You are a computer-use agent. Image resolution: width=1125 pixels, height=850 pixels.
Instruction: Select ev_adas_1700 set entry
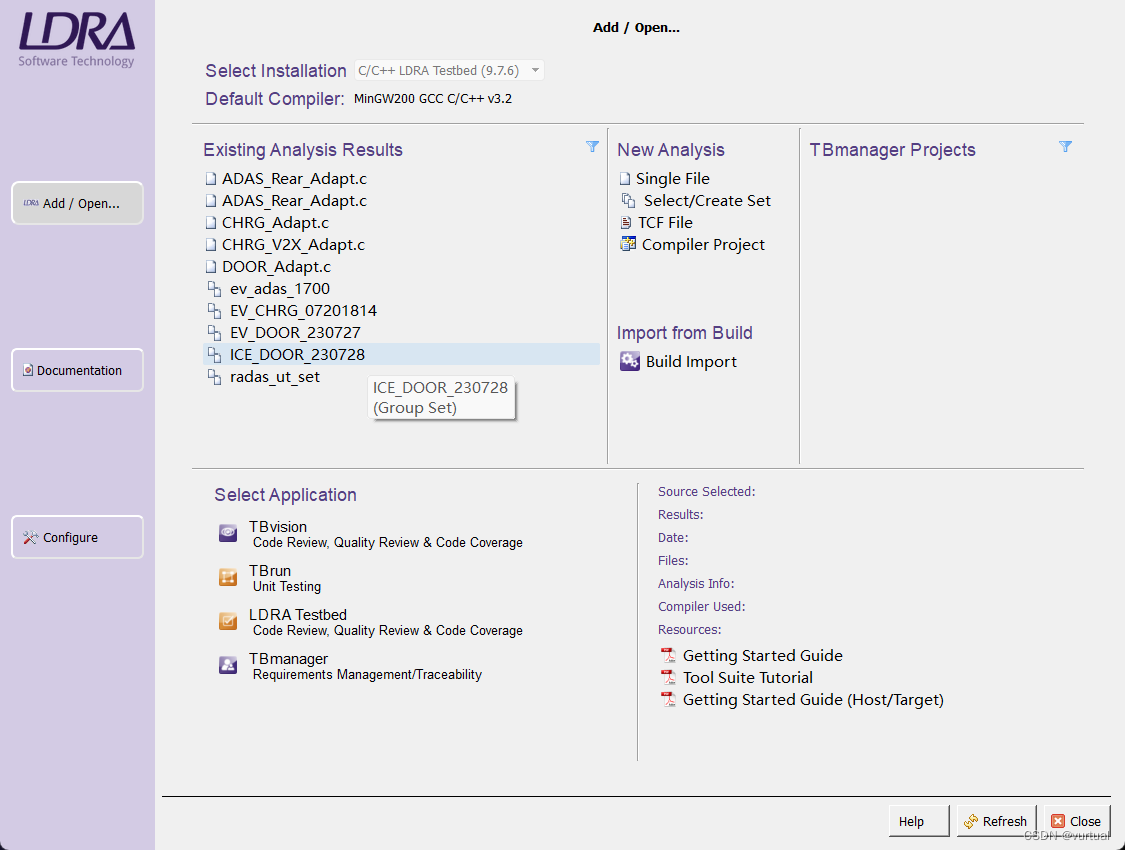[x=280, y=288]
